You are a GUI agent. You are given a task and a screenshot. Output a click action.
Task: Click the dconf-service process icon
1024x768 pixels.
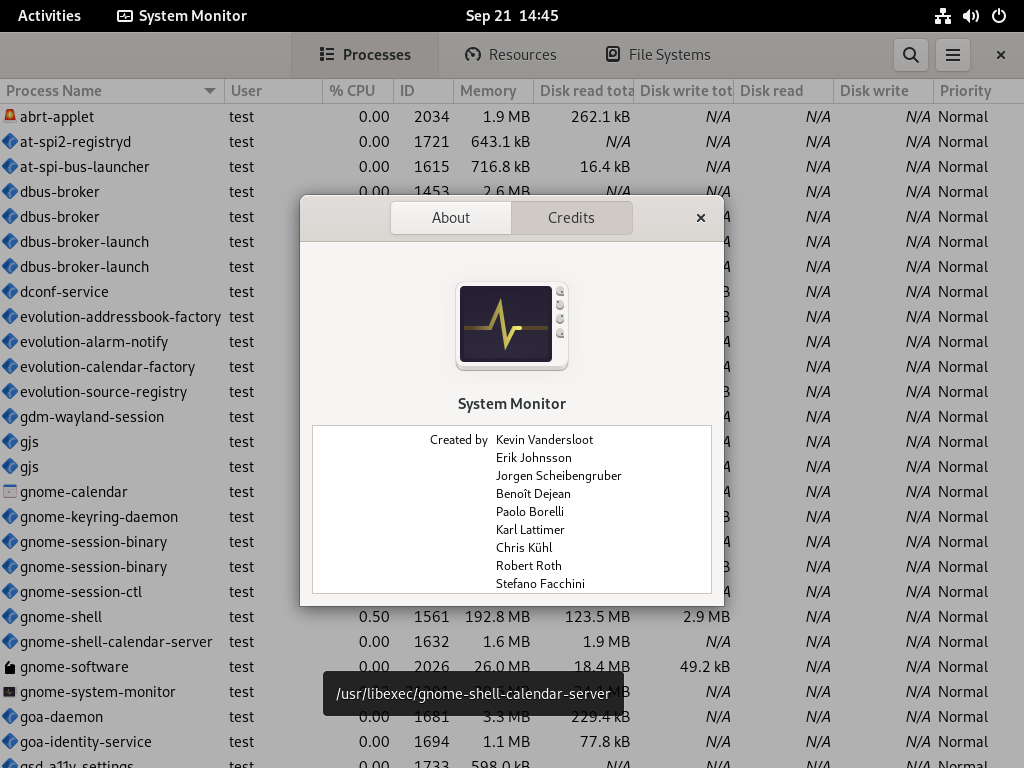click(x=10, y=291)
